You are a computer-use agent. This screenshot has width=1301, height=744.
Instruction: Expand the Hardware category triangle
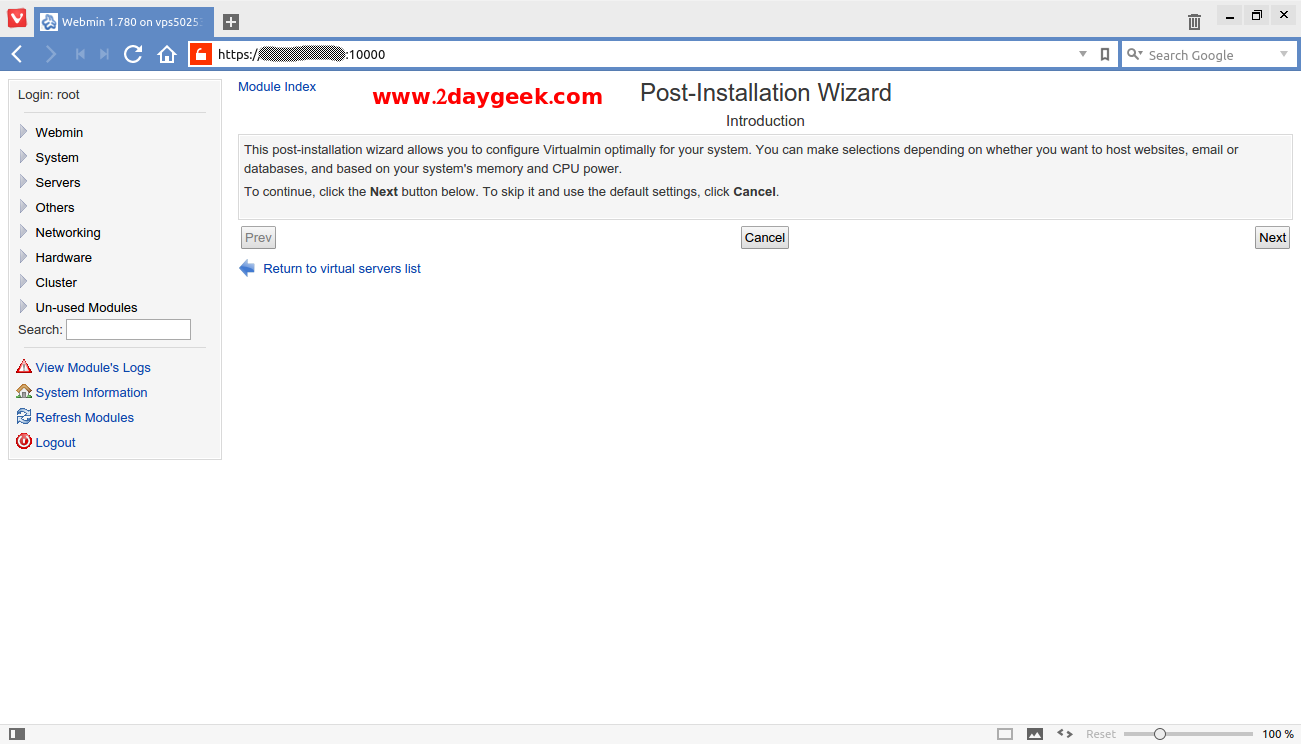coord(24,256)
